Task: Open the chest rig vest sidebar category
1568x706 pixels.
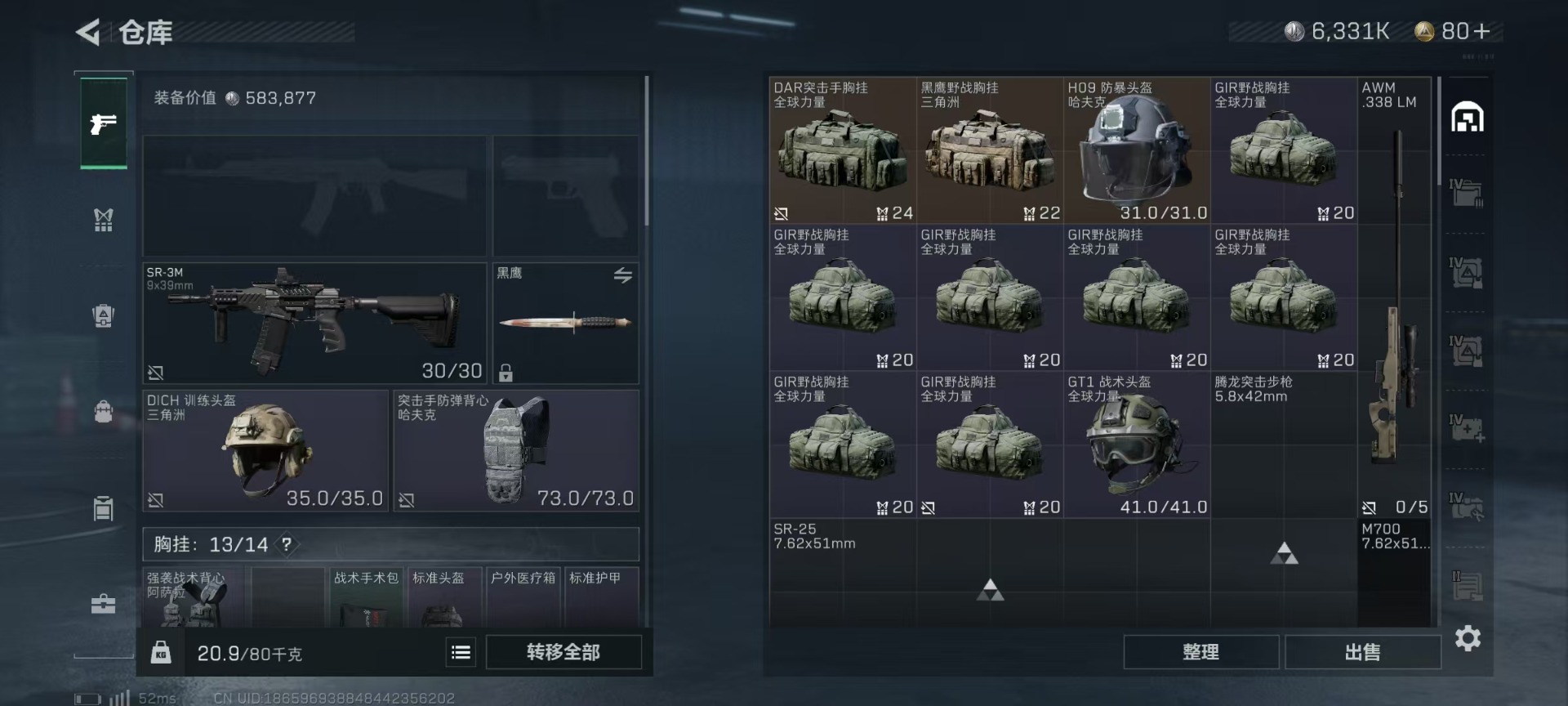Action: pos(103,220)
